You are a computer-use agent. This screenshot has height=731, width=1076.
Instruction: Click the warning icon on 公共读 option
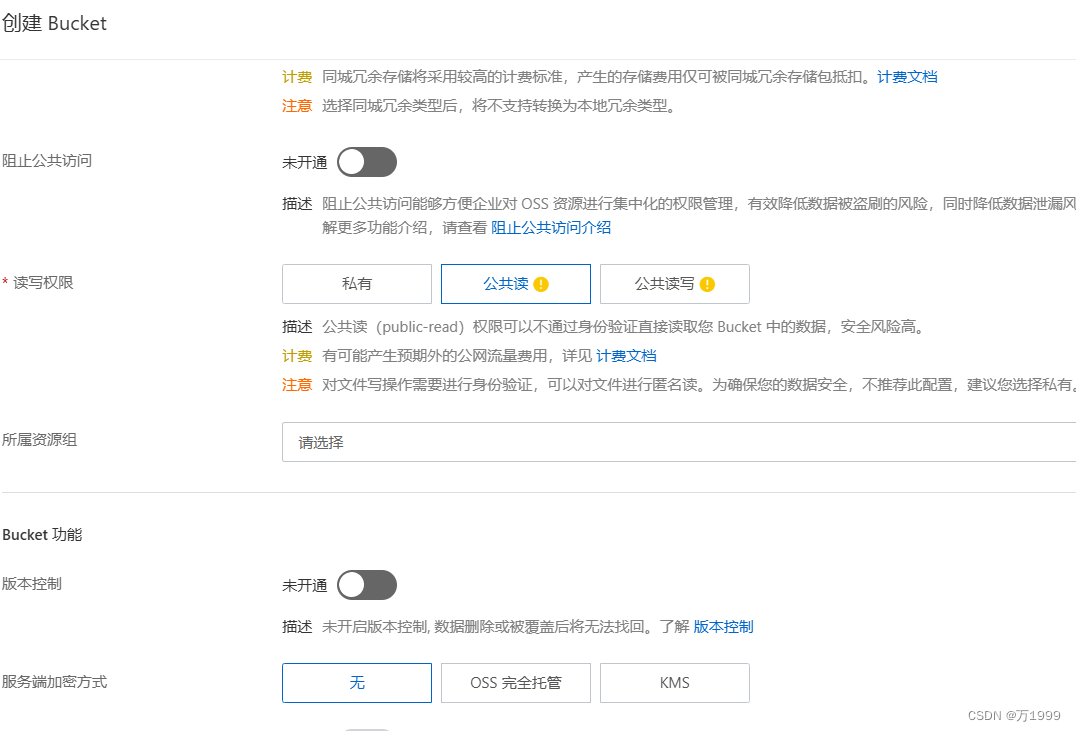tap(541, 284)
